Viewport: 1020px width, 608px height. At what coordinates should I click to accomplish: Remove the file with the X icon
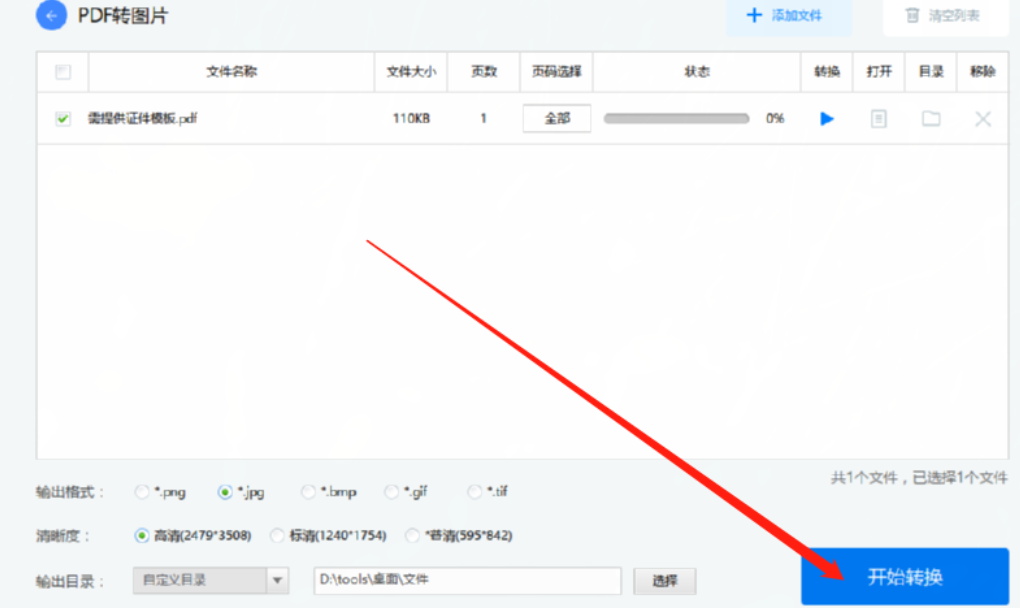[x=983, y=118]
